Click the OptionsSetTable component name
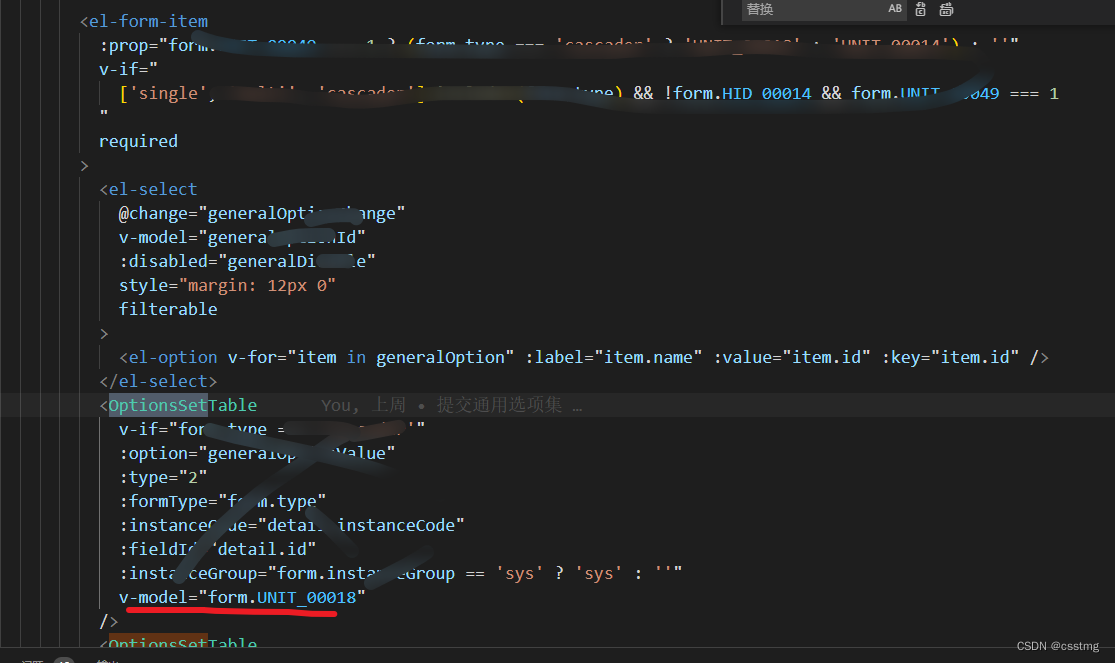Viewport: 1115px width, 663px height. point(185,405)
